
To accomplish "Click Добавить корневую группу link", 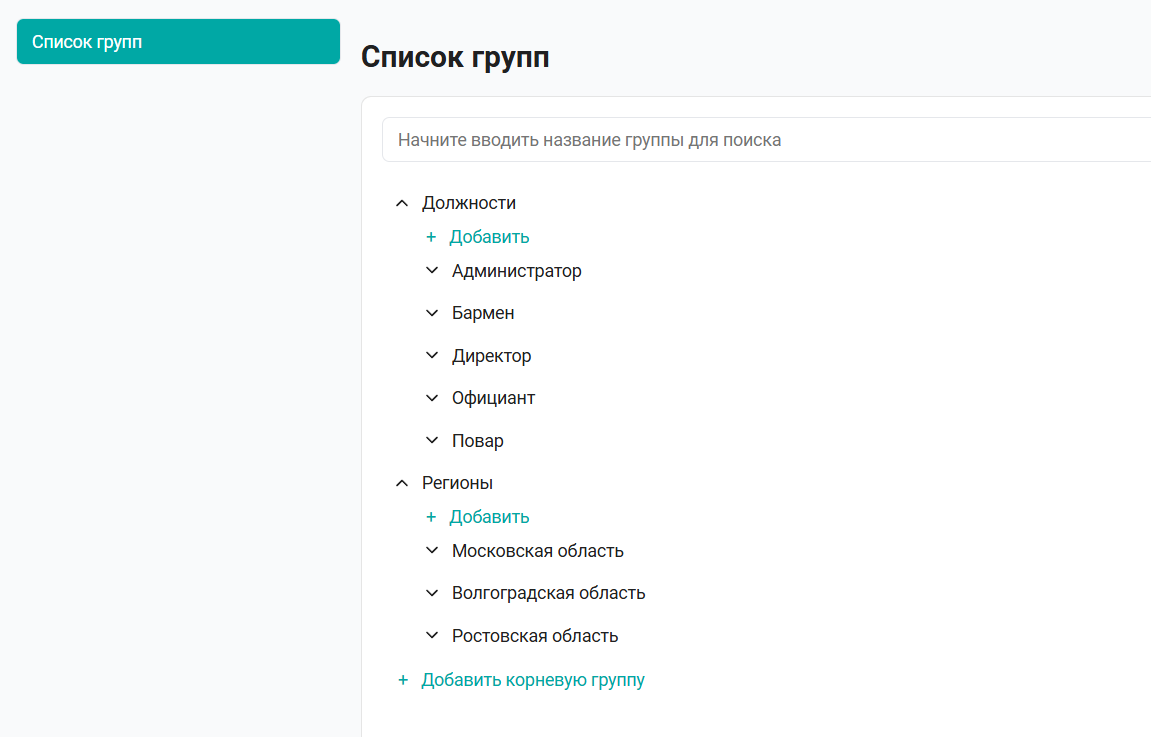I will tap(533, 680).
